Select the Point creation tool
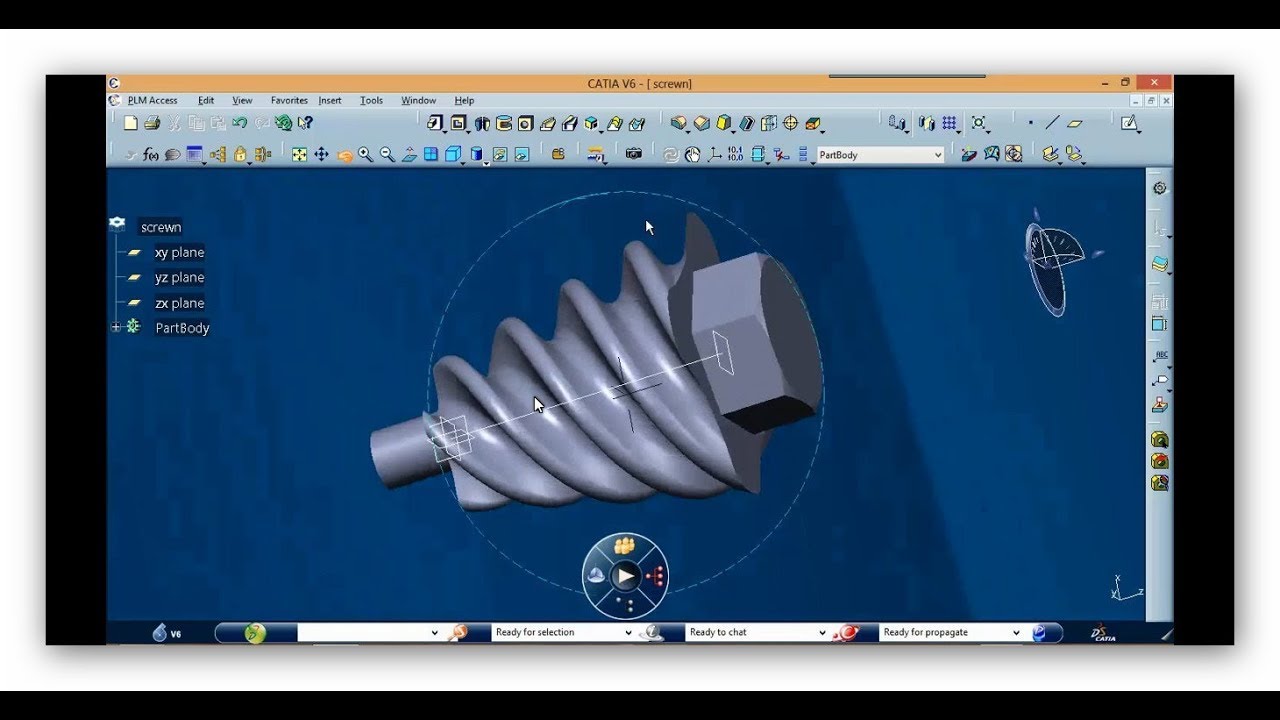 click(1030, 123)
